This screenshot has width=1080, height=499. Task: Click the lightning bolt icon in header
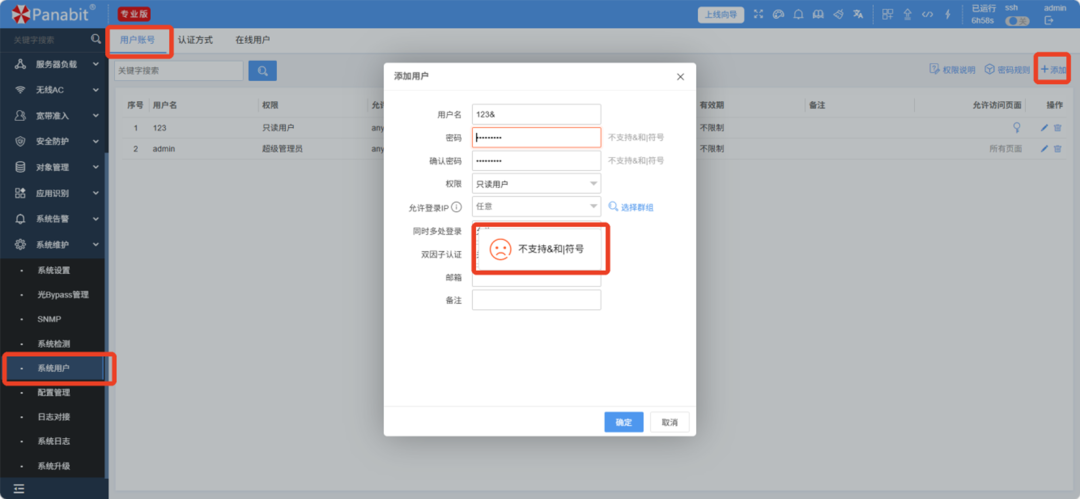pyautogui.click(x=948, y=14)
